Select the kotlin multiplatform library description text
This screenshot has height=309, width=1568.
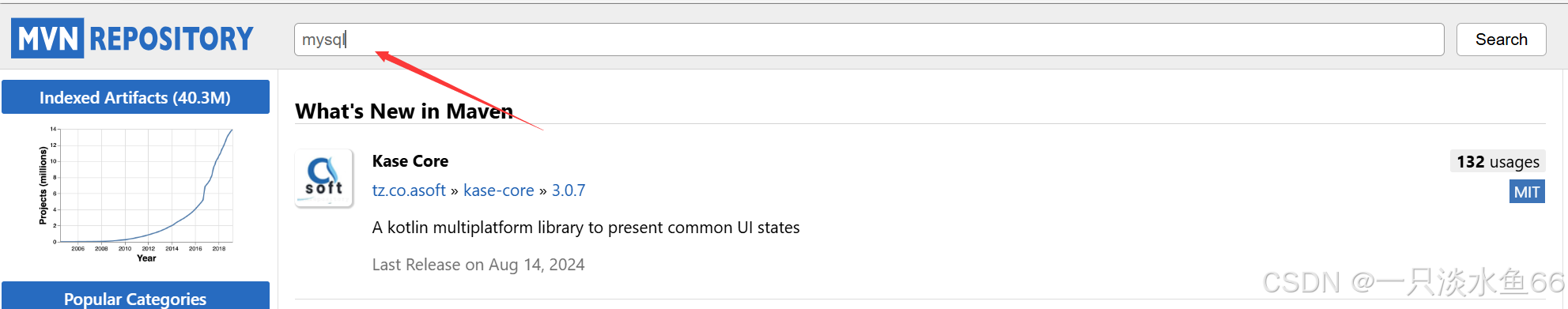[x=586, y=228]
